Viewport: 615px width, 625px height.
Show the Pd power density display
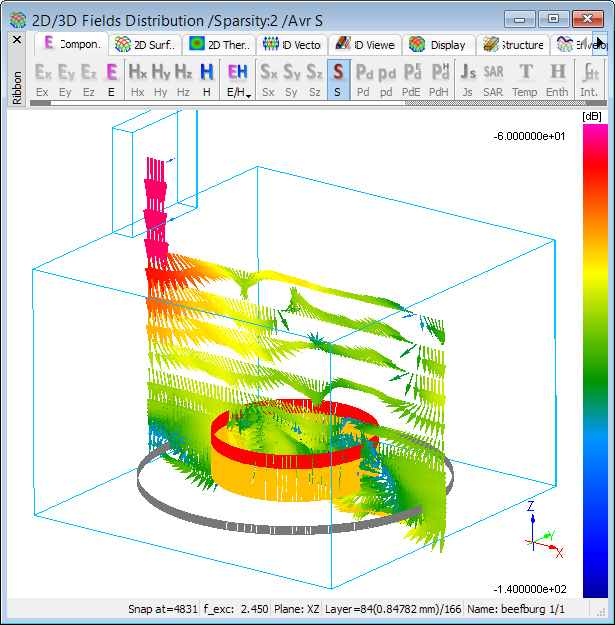(365, 79)
